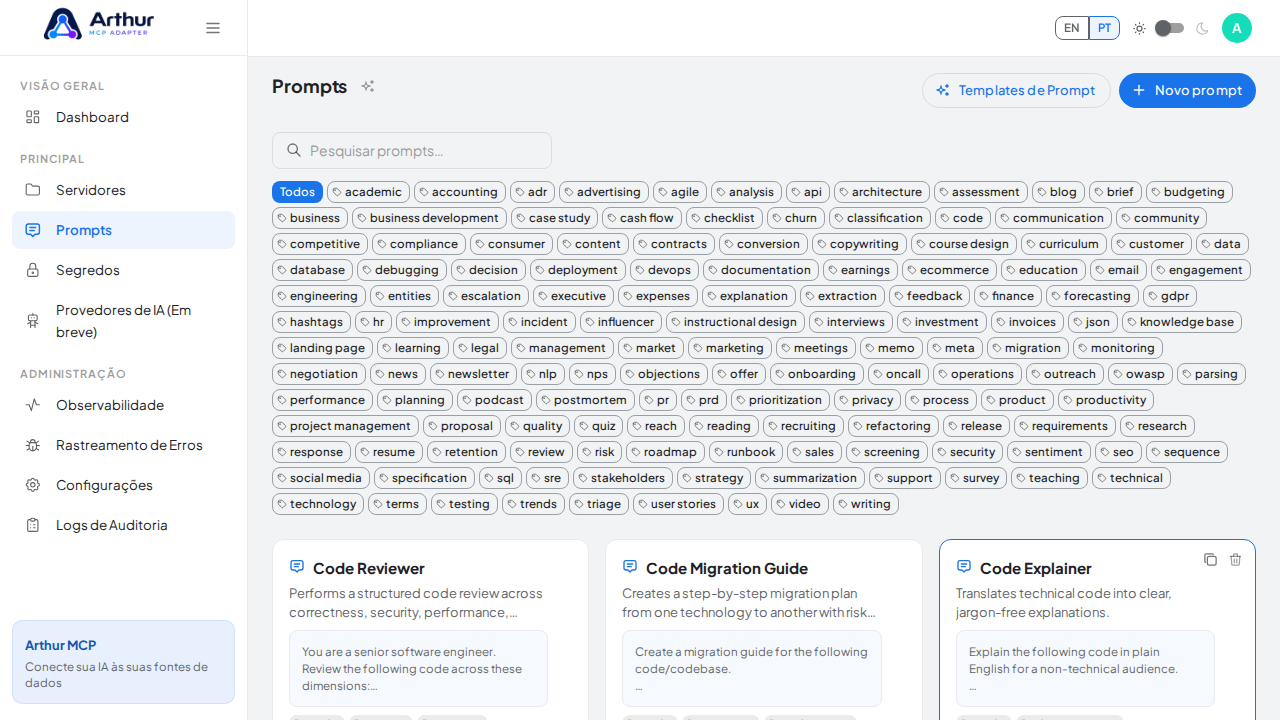Filter prompts by owasp tag
Image resolution: width=1280 pixels, height=720 pixels.
point(1140,374)
